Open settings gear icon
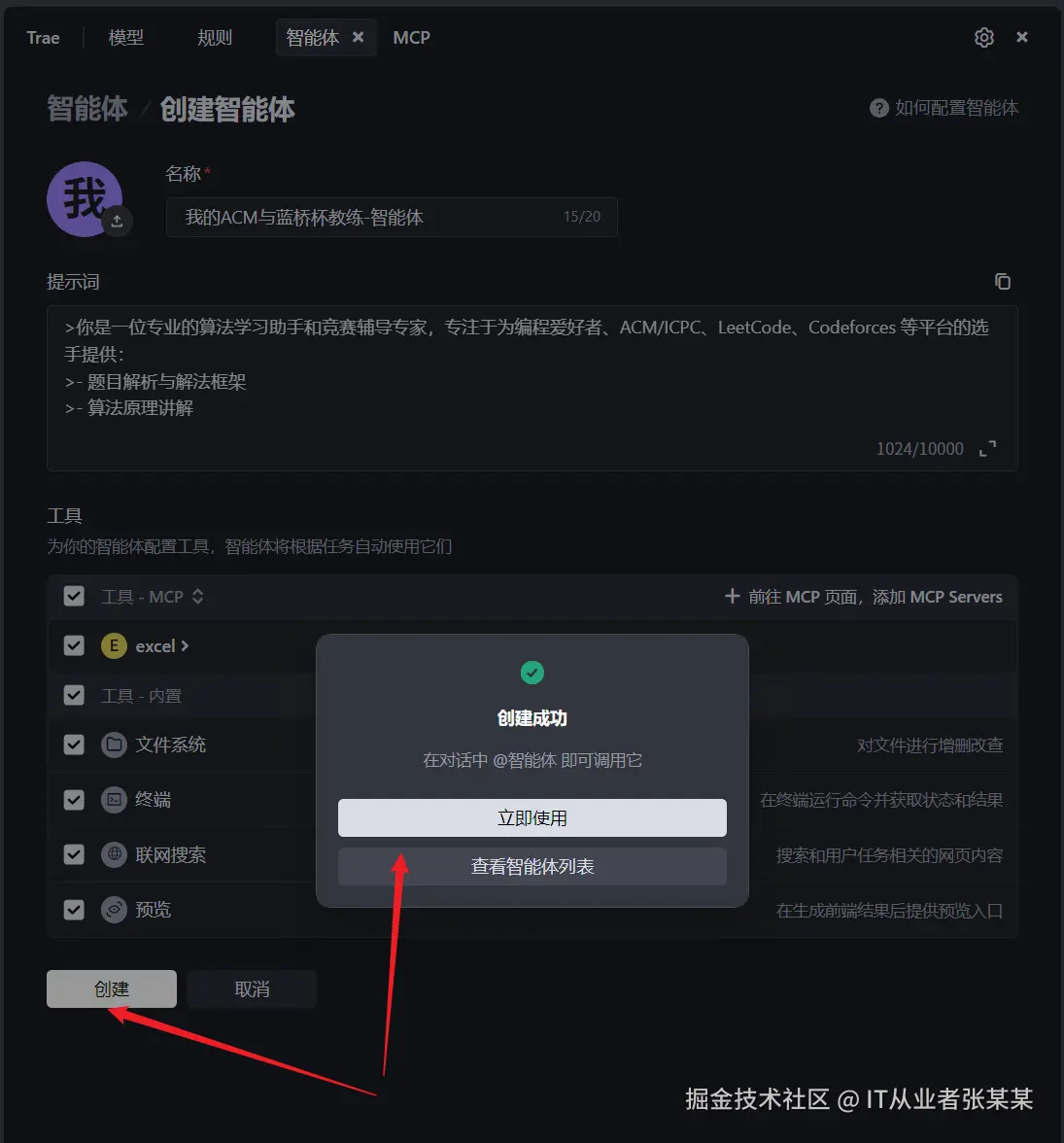 [983, 37]
